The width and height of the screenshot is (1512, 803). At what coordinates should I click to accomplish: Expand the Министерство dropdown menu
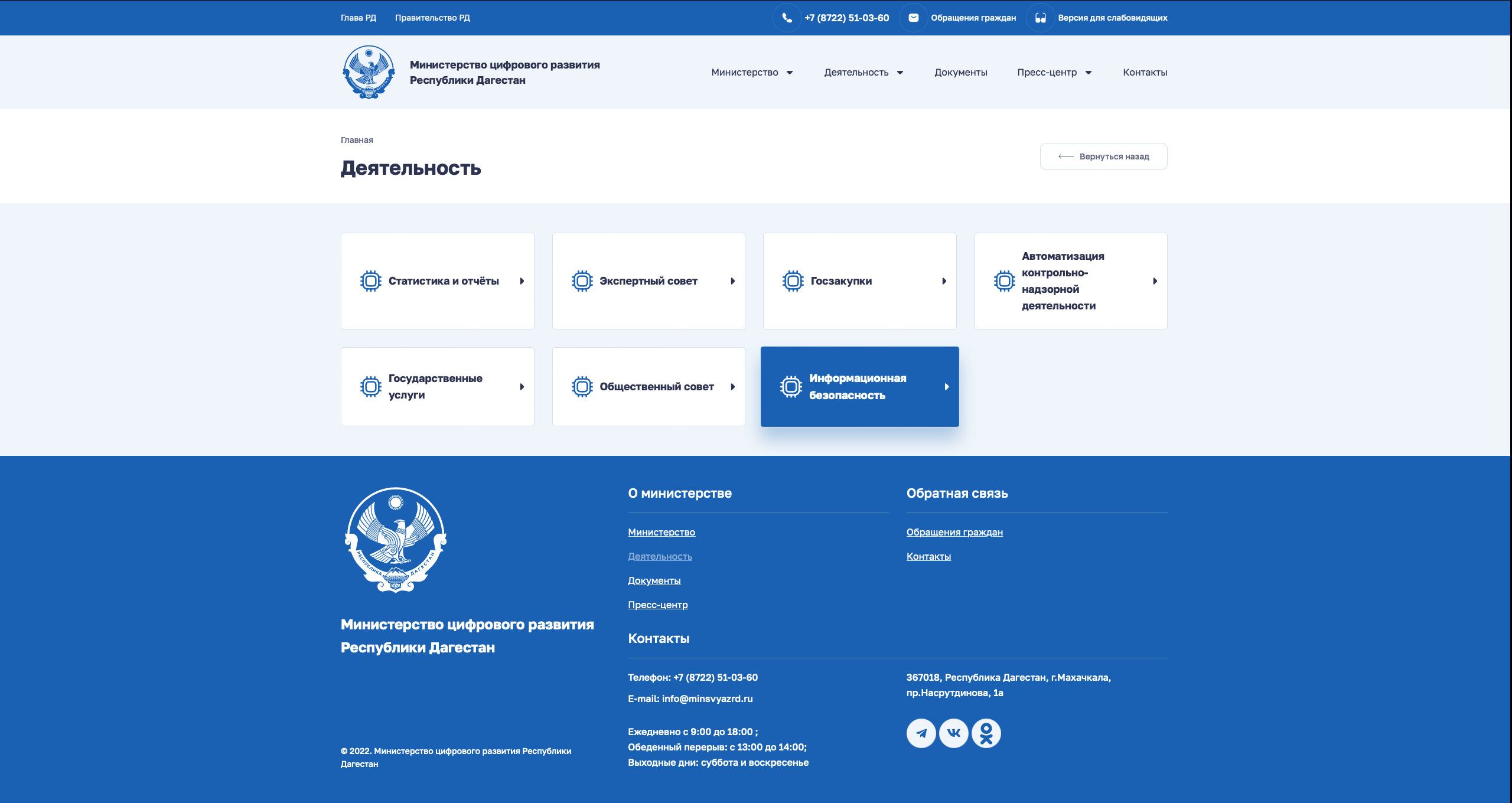[x=790, y=73]
